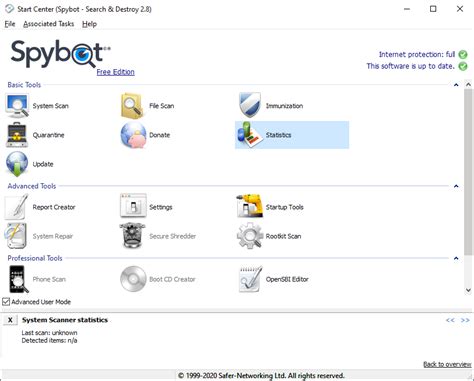This screenshot has width=474, height=381.
Task: Click the Startup Tools label
Action: click(285, 207)
